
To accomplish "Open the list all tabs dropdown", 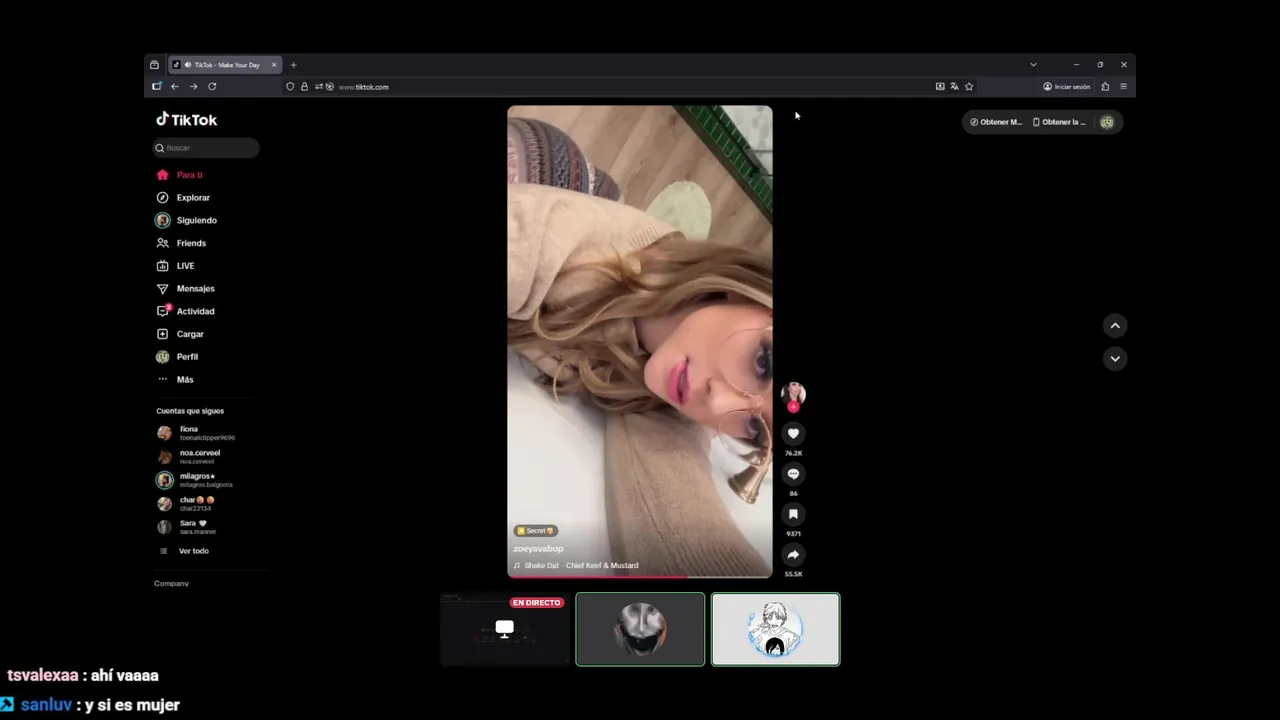I will 1033,65.
